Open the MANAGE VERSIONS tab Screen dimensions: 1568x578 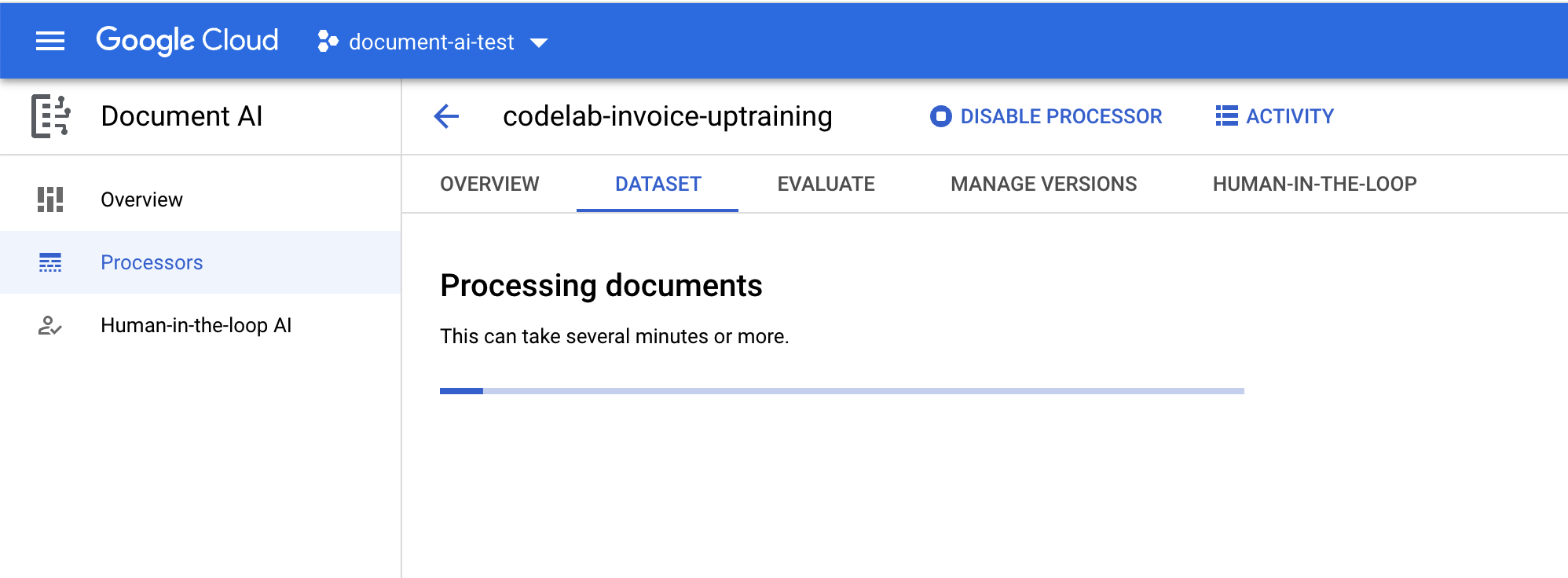(x=1043, y=183)
